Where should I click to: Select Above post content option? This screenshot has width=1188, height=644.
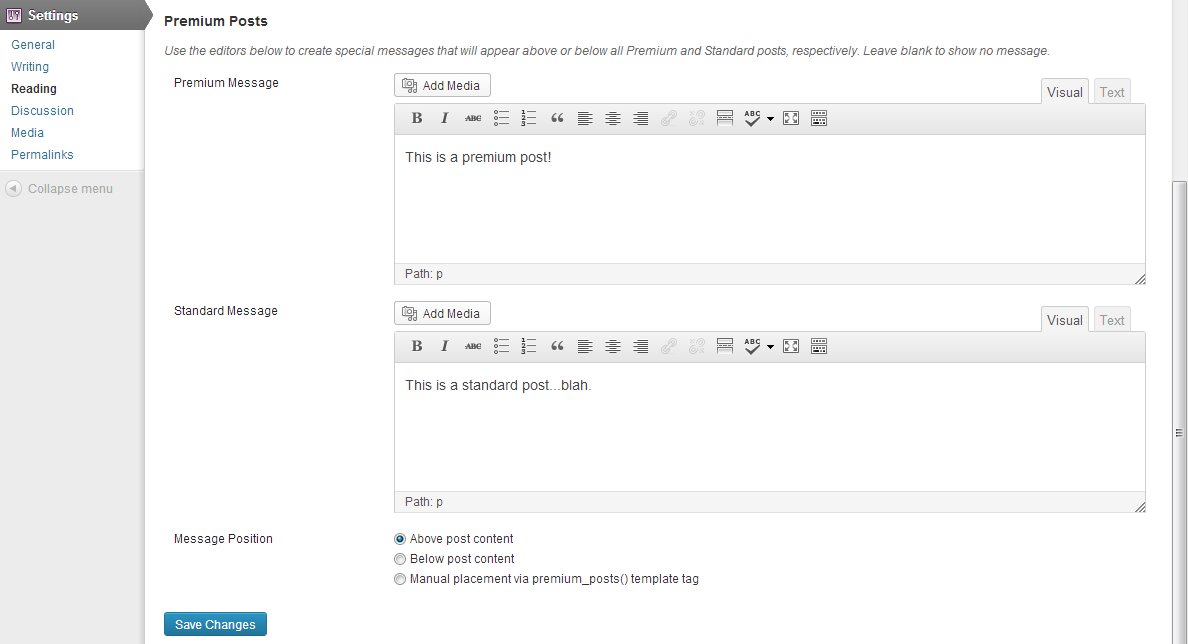tap(400, 539)
